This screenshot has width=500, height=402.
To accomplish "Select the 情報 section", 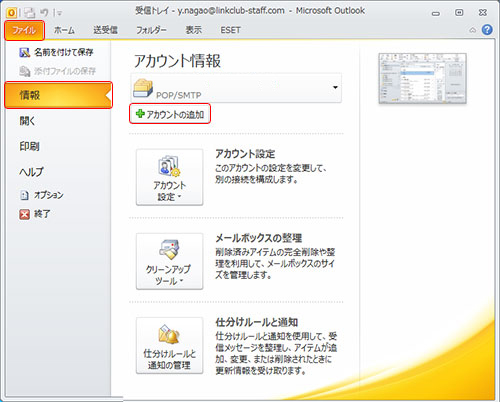I will [x=58, y=95].
